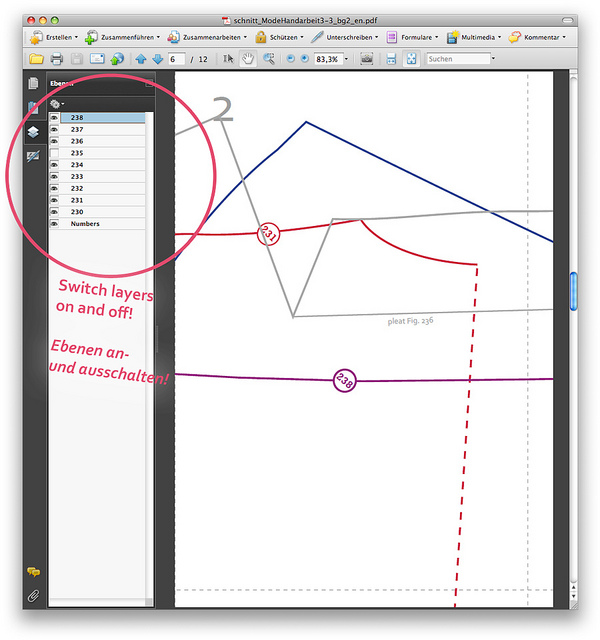Select layer 238 name in the list
Screen dimensions: 600x640
(x=77, y=118)
